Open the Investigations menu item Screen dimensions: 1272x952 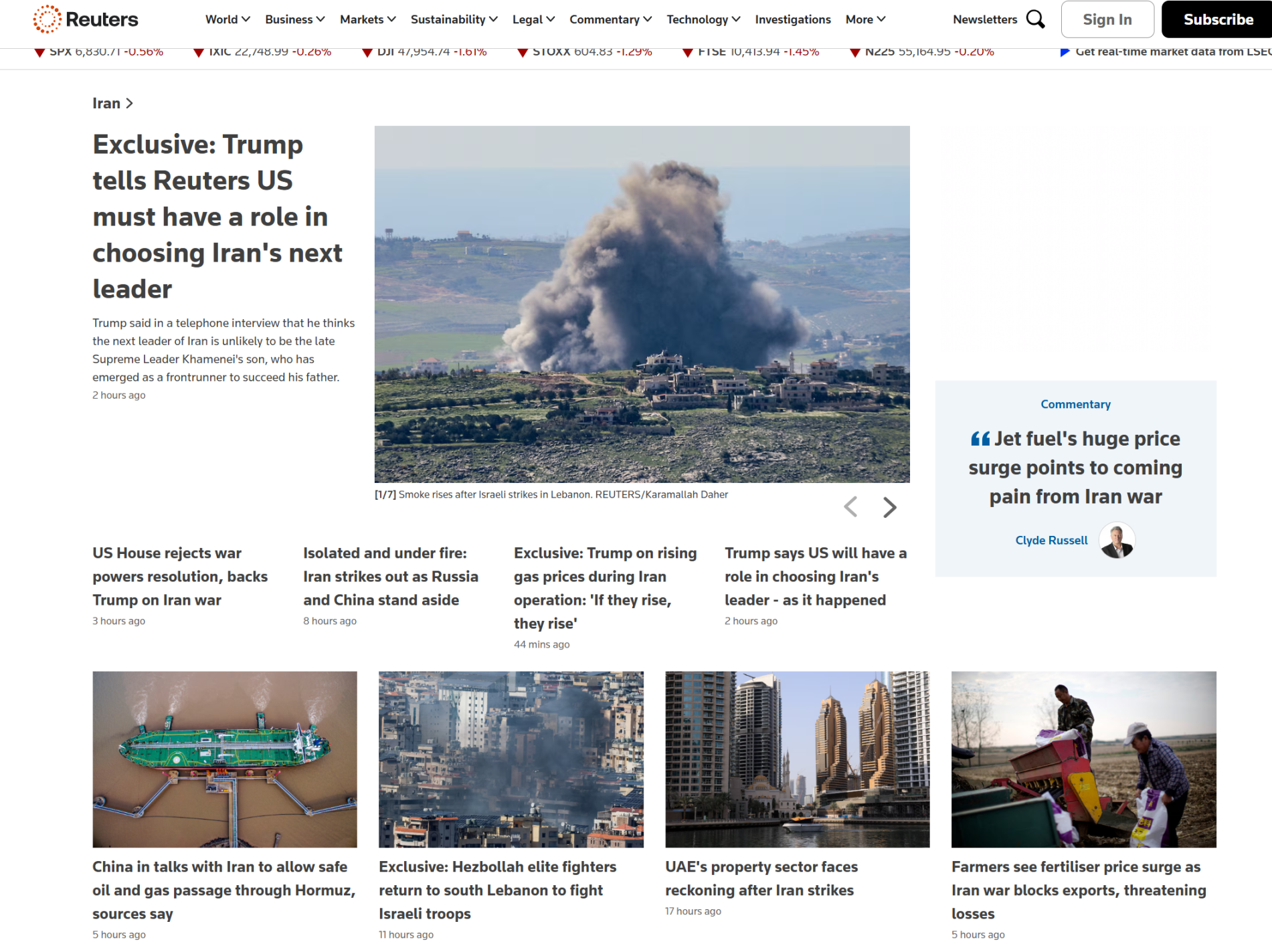pyautogui.click(x=792, y=19)
